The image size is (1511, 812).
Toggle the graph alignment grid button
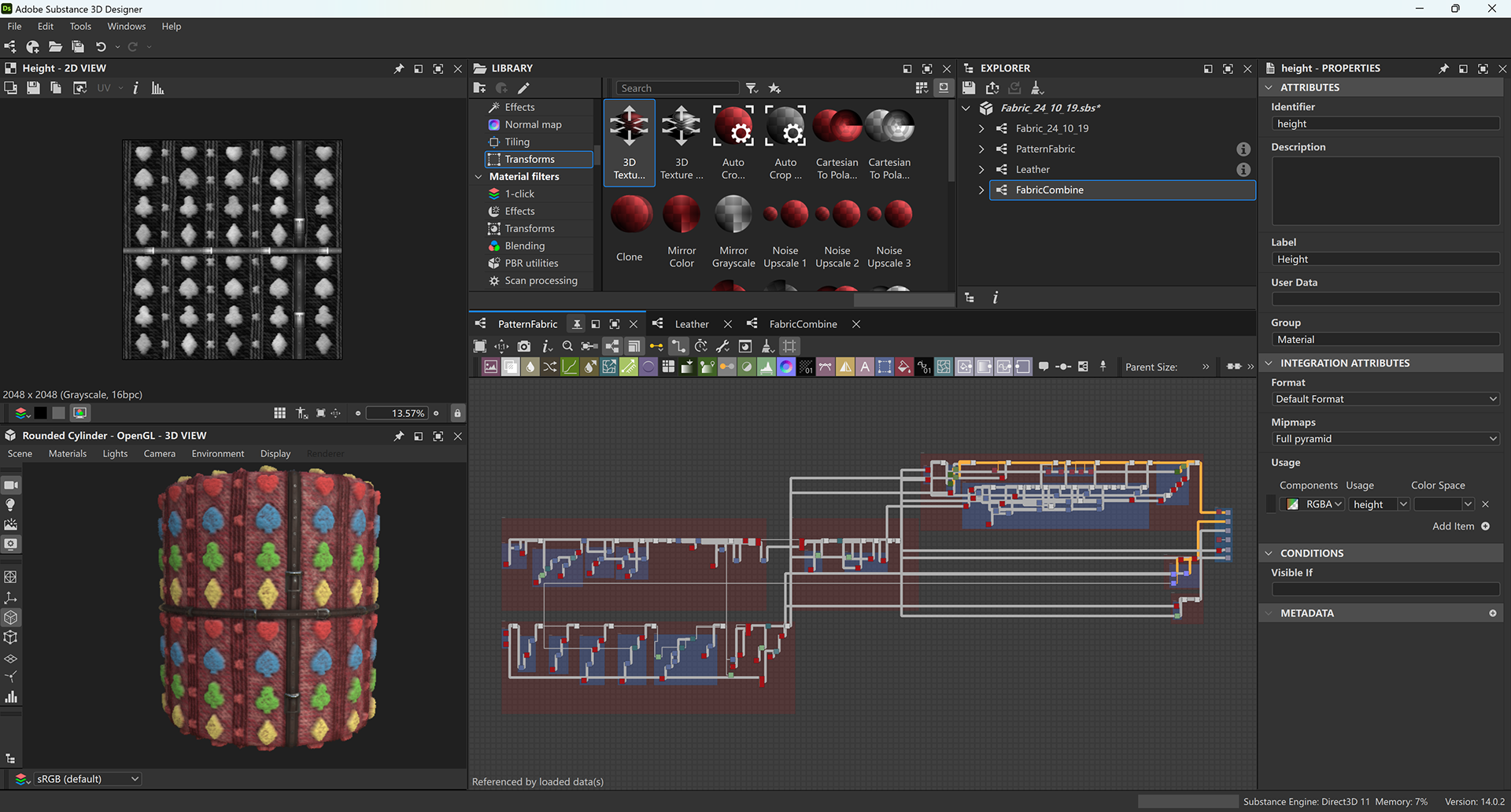pyautogui.click(x=789, y=346)
